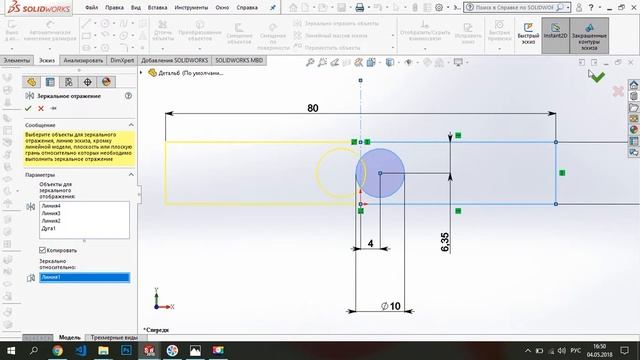Click the pushpin icon in PropertyManager

[53, 108]
